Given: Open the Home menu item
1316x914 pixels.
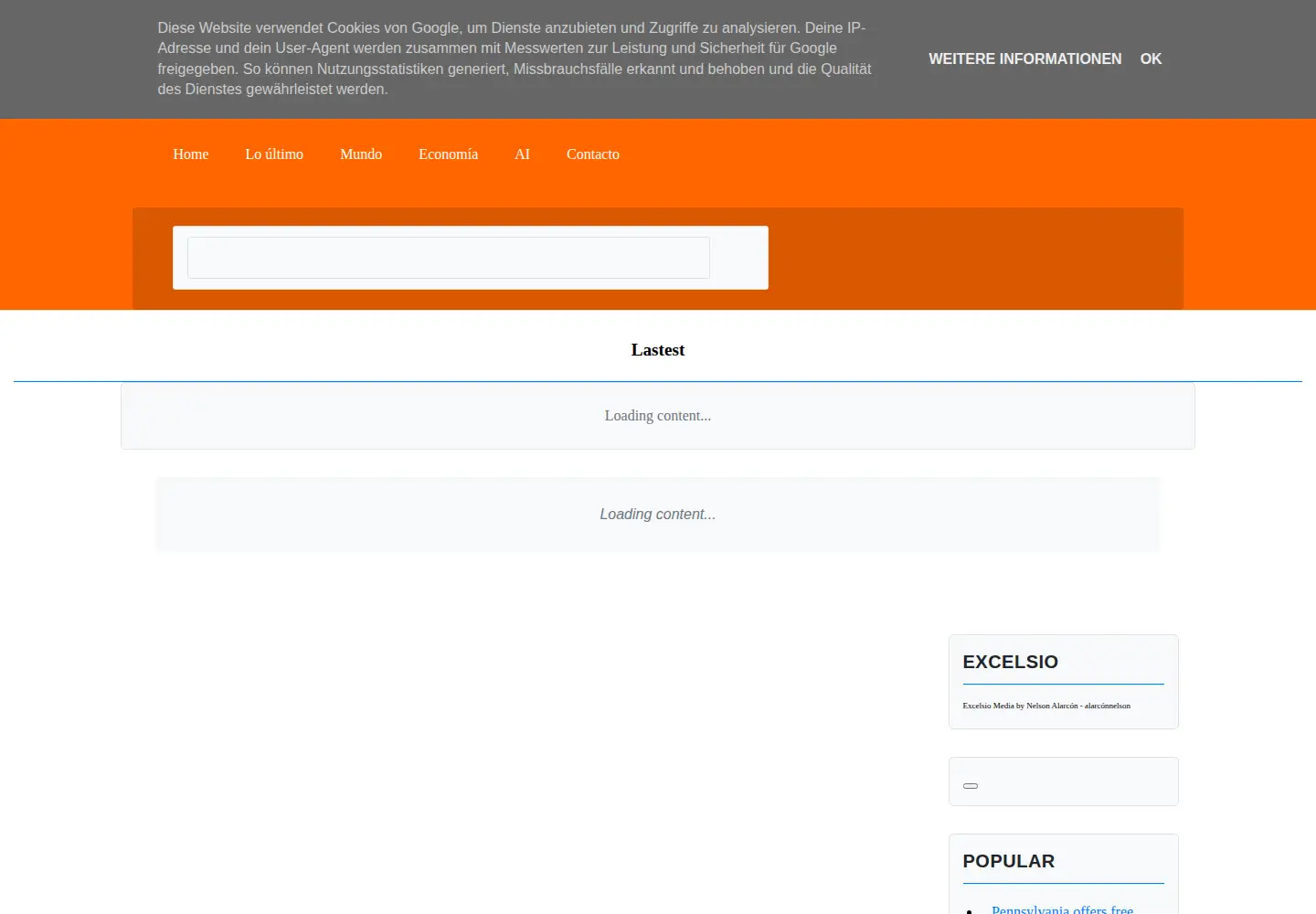Looking at the screenshot, I should click(191, 154).
